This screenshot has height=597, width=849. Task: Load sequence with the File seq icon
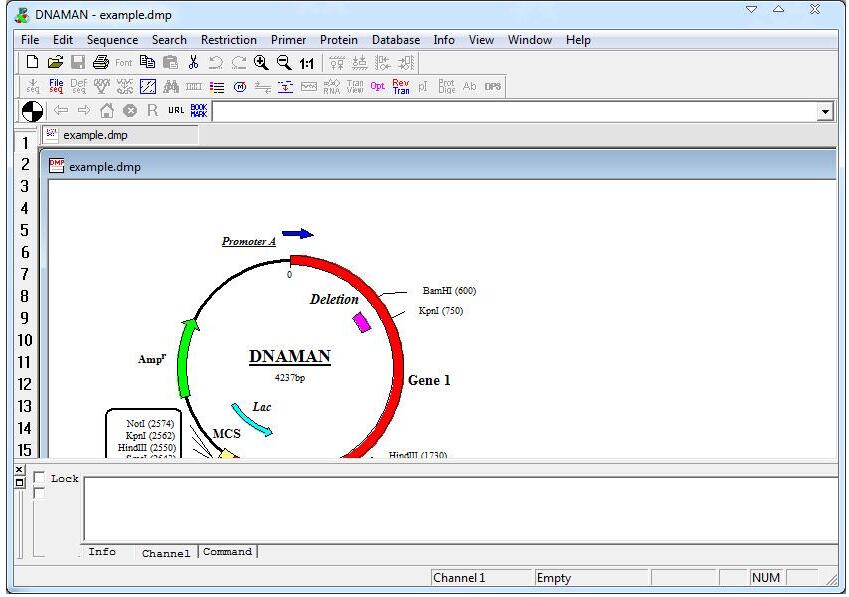click(56, 86)
